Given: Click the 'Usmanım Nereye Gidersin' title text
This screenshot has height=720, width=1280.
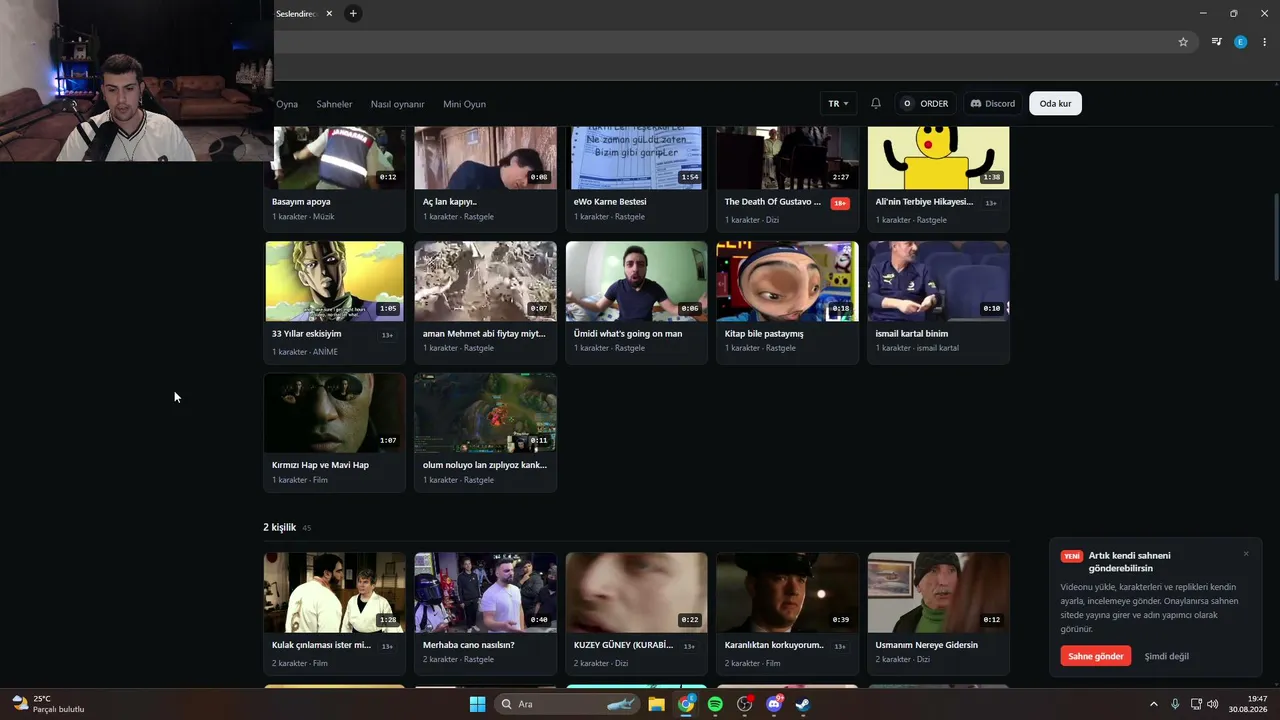Looking at the screenshot, I should pyautogui.click(x=927, y=645).
